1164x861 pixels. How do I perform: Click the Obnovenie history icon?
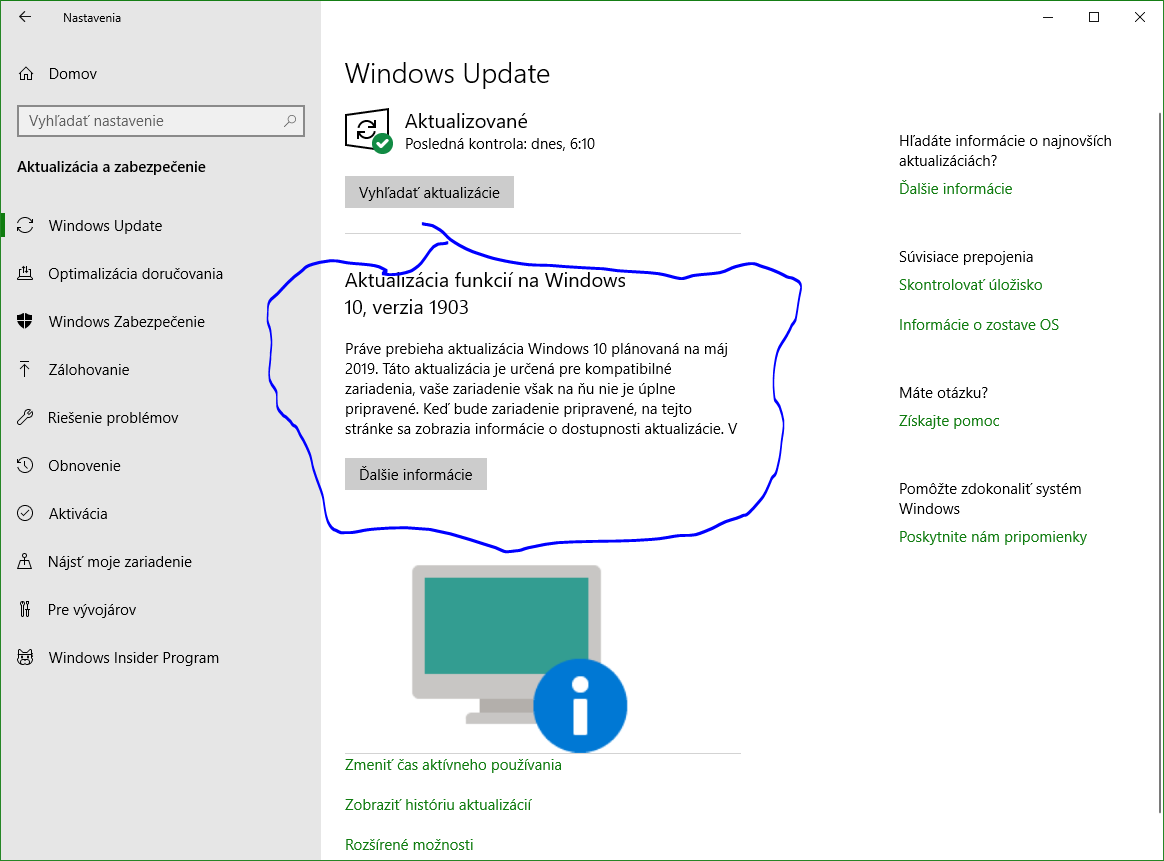[25, 465]
